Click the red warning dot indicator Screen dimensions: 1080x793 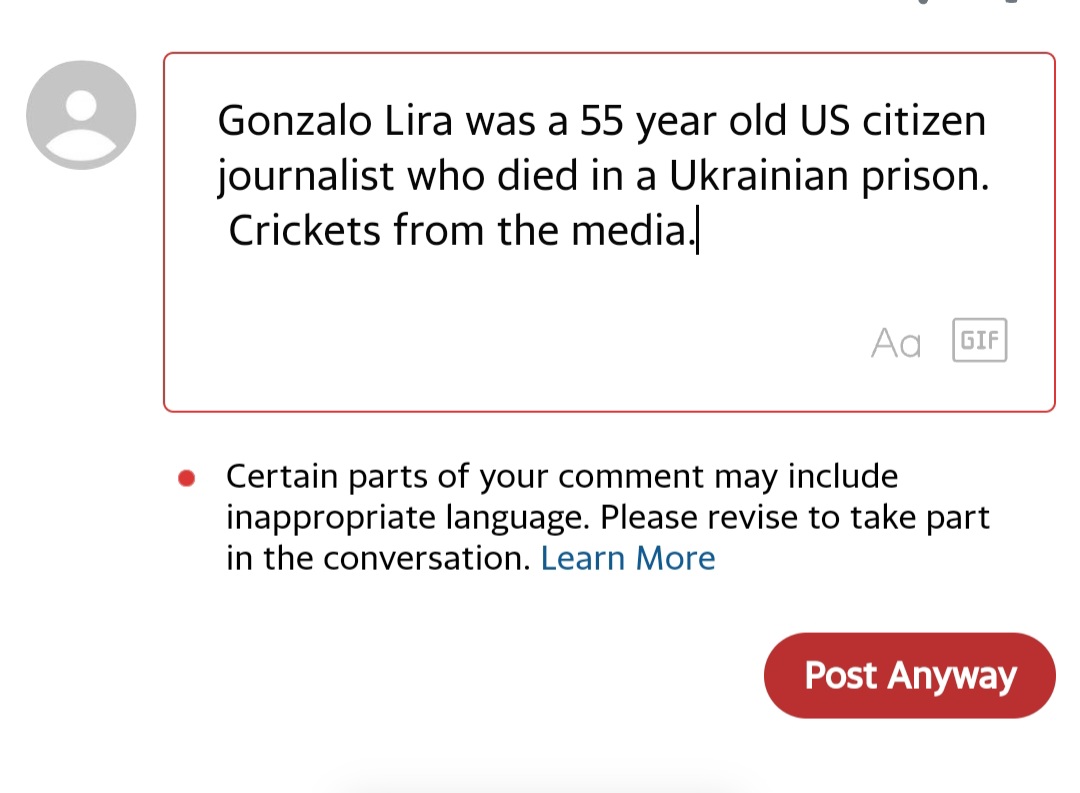tap(185, 479)
